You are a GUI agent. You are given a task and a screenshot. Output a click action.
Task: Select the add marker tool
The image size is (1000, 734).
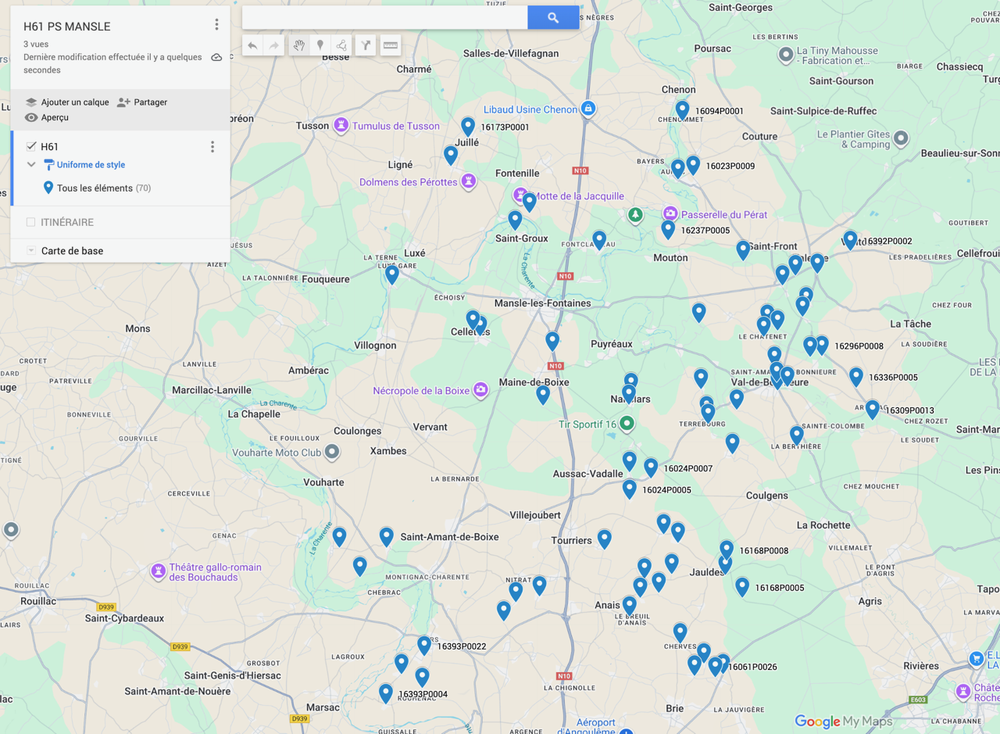click(320, 45)
